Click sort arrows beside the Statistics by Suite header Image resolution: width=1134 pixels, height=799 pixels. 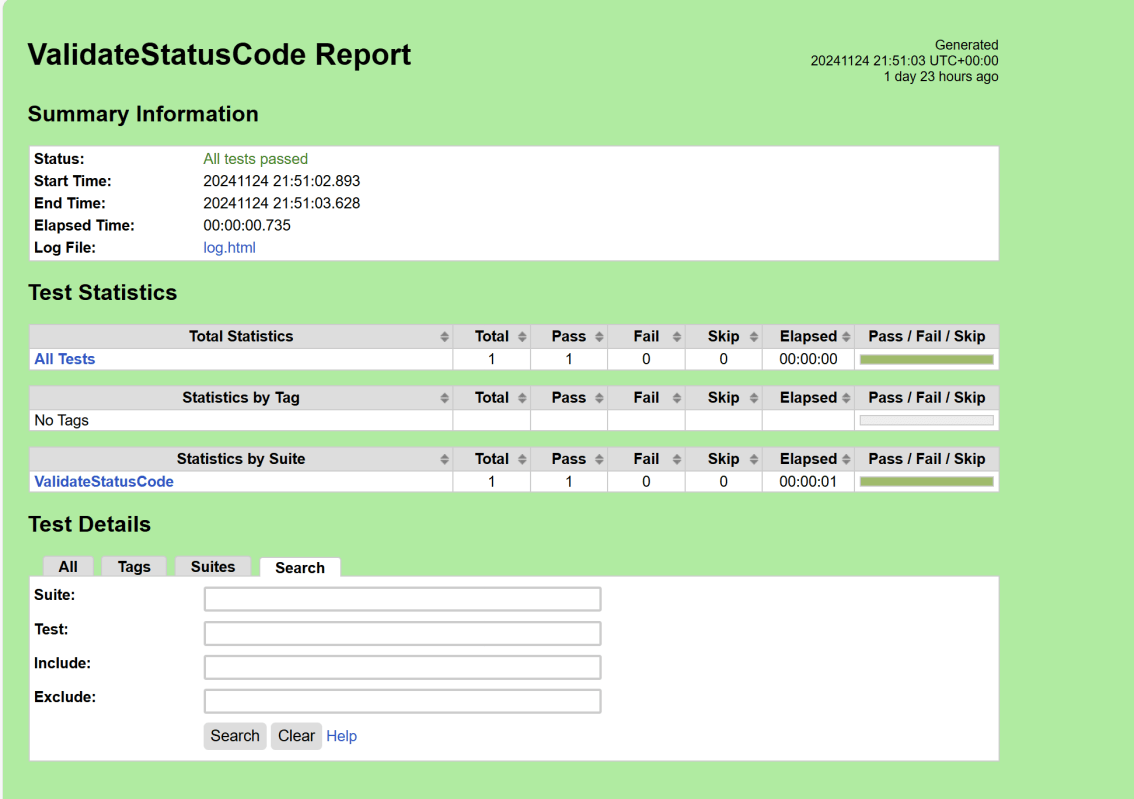tap(444, 459)
